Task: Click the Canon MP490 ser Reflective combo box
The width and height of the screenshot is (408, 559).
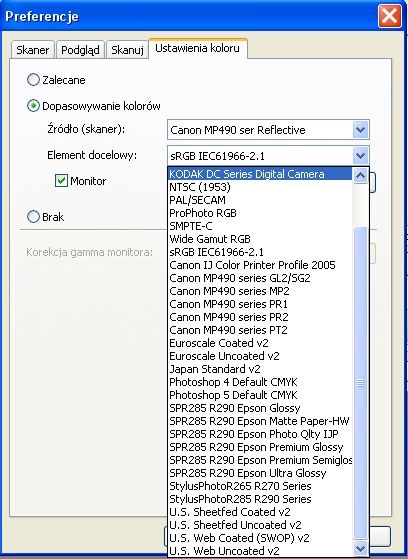Action: point(268,129)
